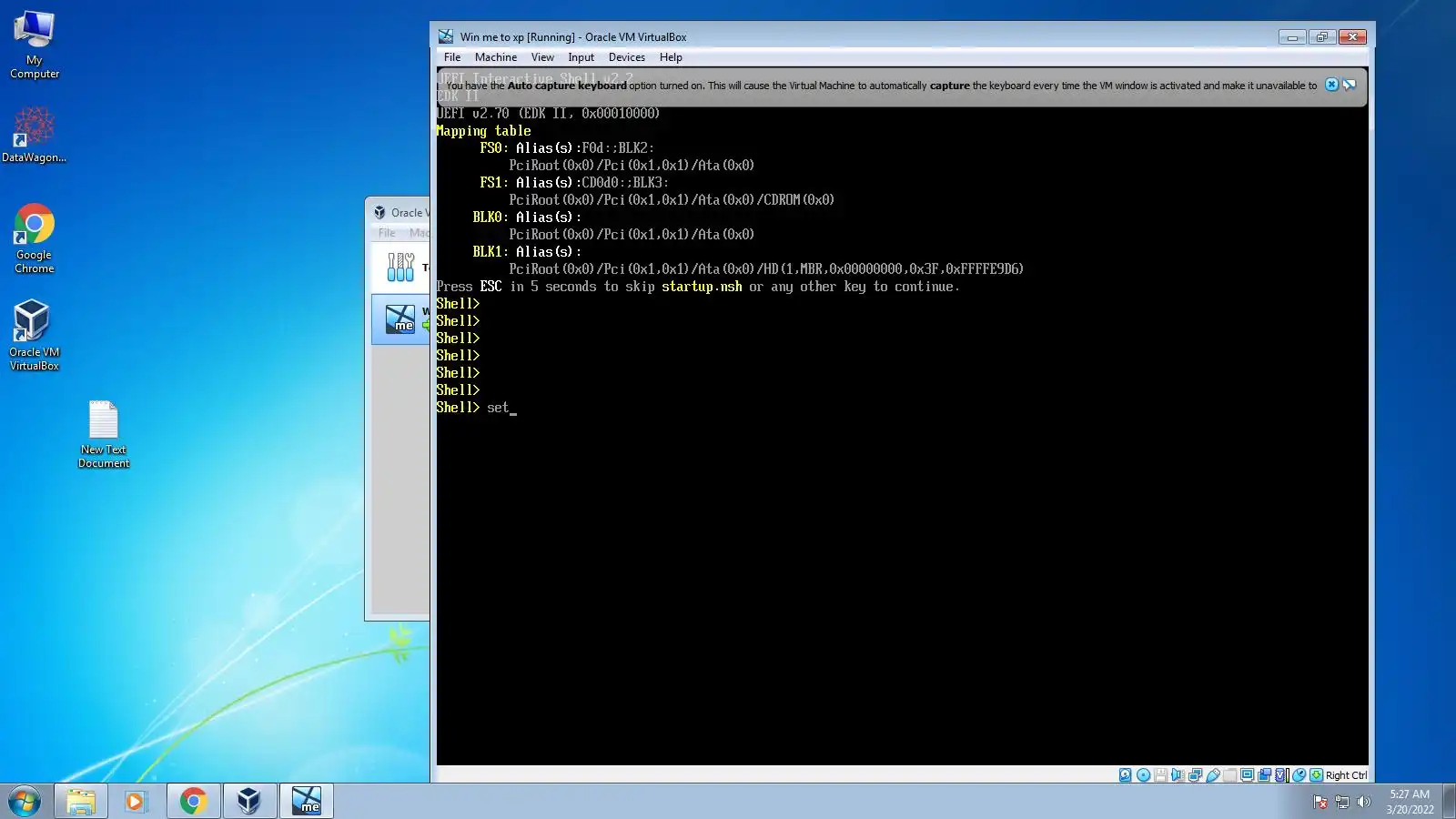
Task: Select the Win ME VM in VirtualBox Manager list
Action: tap(400, 318)
